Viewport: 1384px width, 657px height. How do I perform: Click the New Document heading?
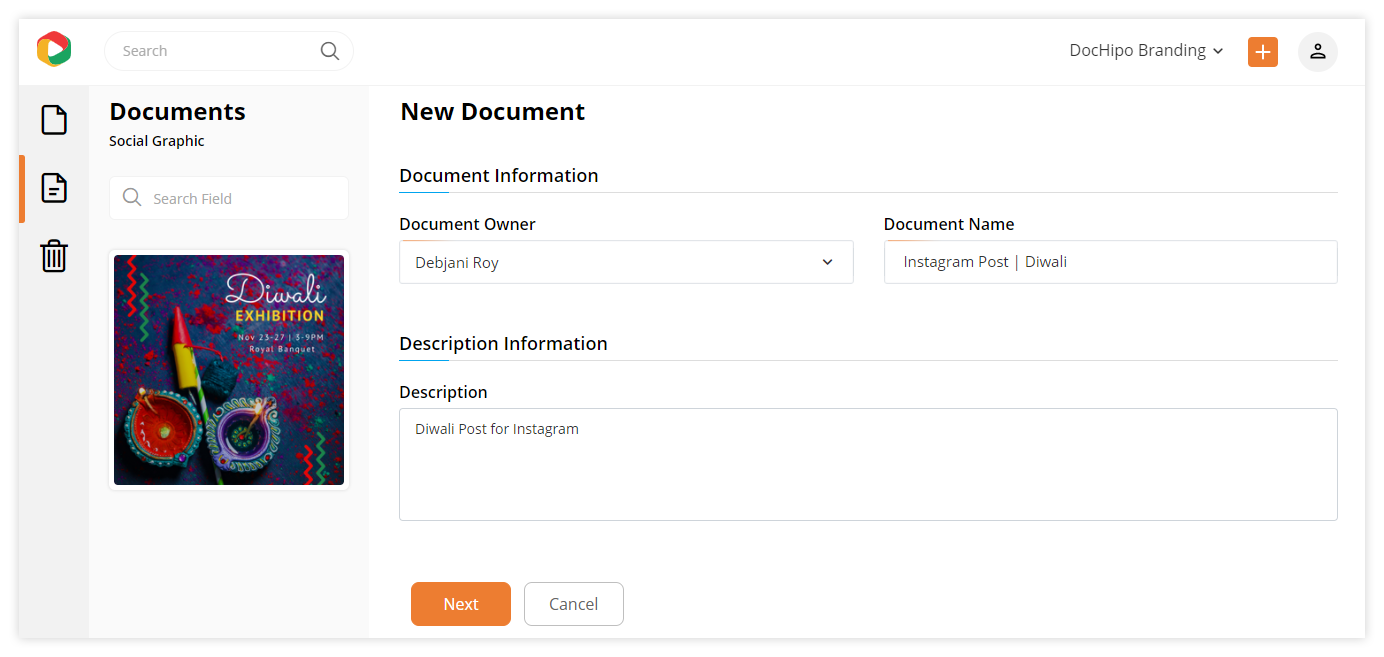tap(493, 112)
